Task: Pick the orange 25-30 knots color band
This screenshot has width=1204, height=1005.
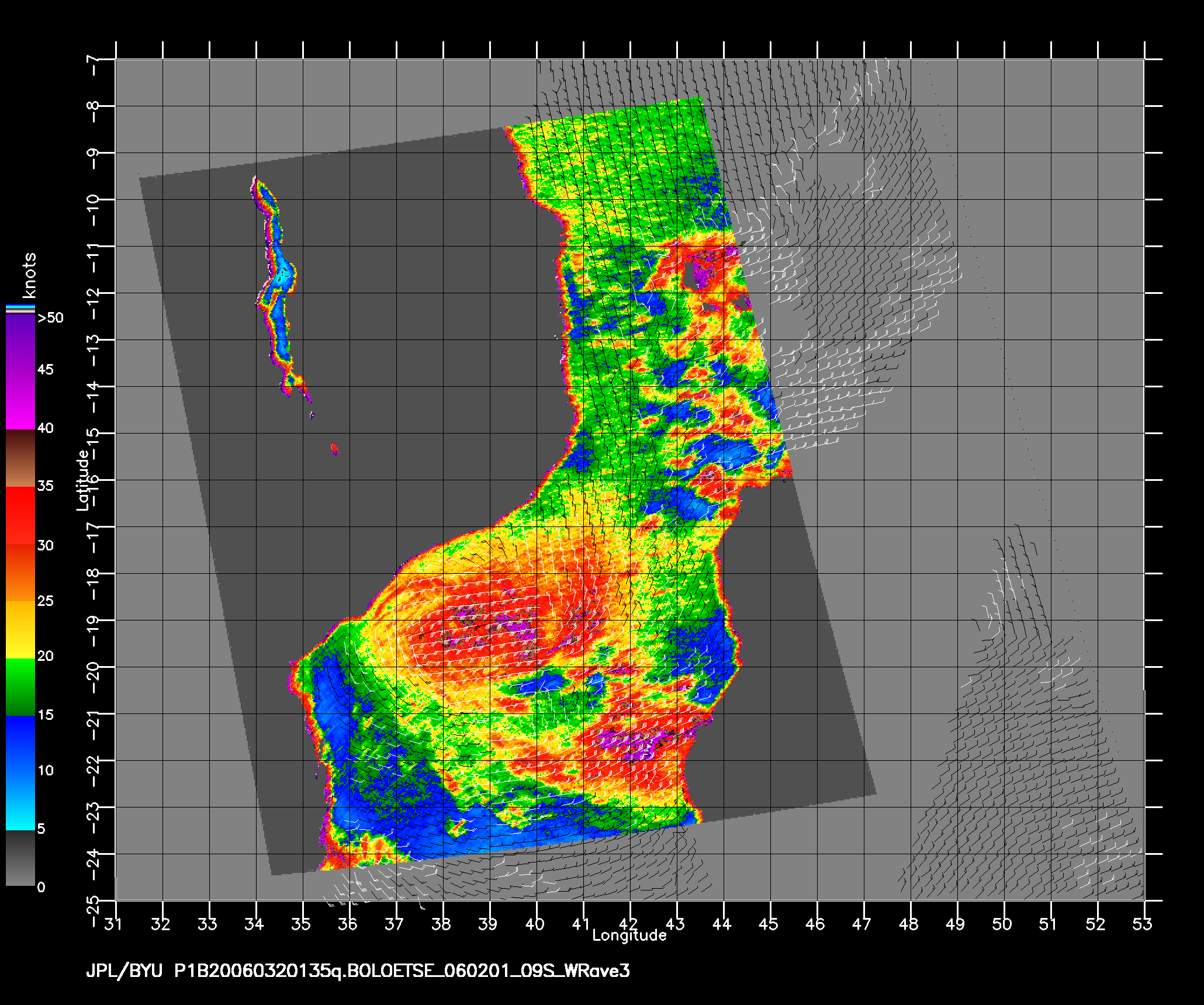Action: [20, 573]
